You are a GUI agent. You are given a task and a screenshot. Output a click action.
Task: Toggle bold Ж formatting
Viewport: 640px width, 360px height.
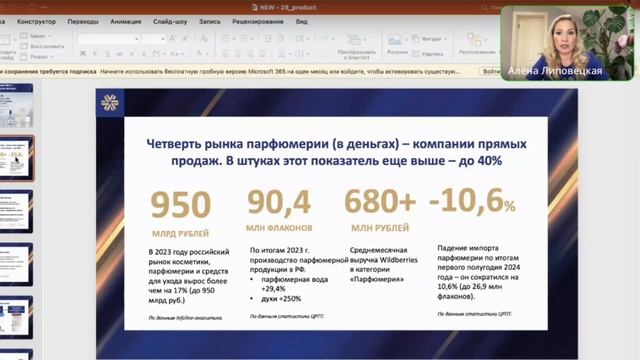pos(83,53)
